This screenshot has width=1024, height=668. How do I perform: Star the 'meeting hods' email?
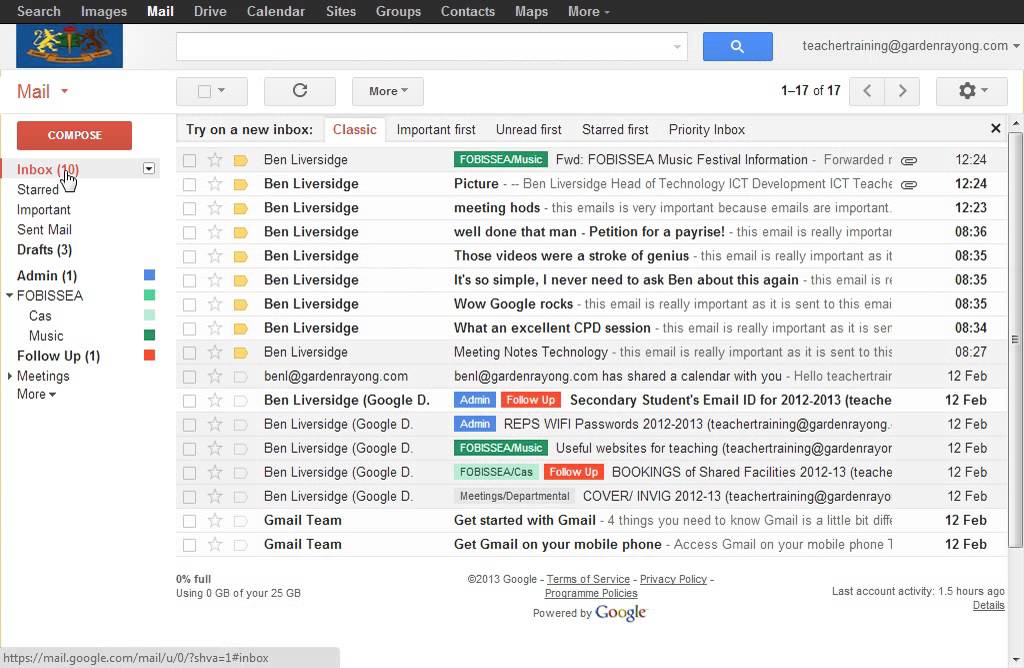click(215, 208)
